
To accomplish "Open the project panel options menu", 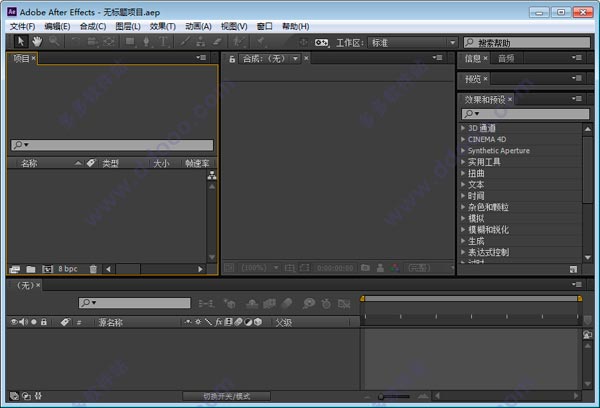I will (201, 58).
